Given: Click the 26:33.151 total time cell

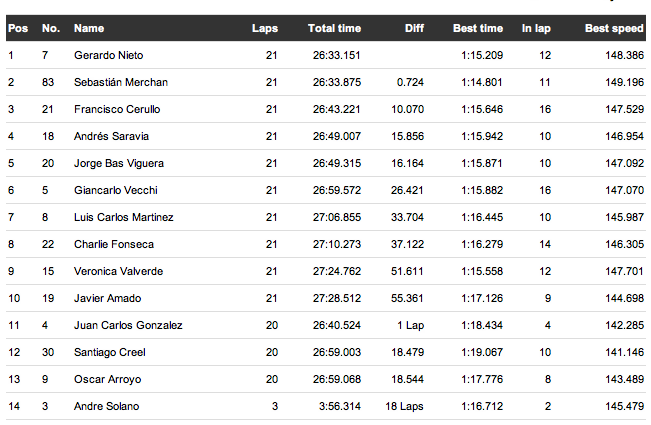Looking at the screenshot, I should pos(336,55).
